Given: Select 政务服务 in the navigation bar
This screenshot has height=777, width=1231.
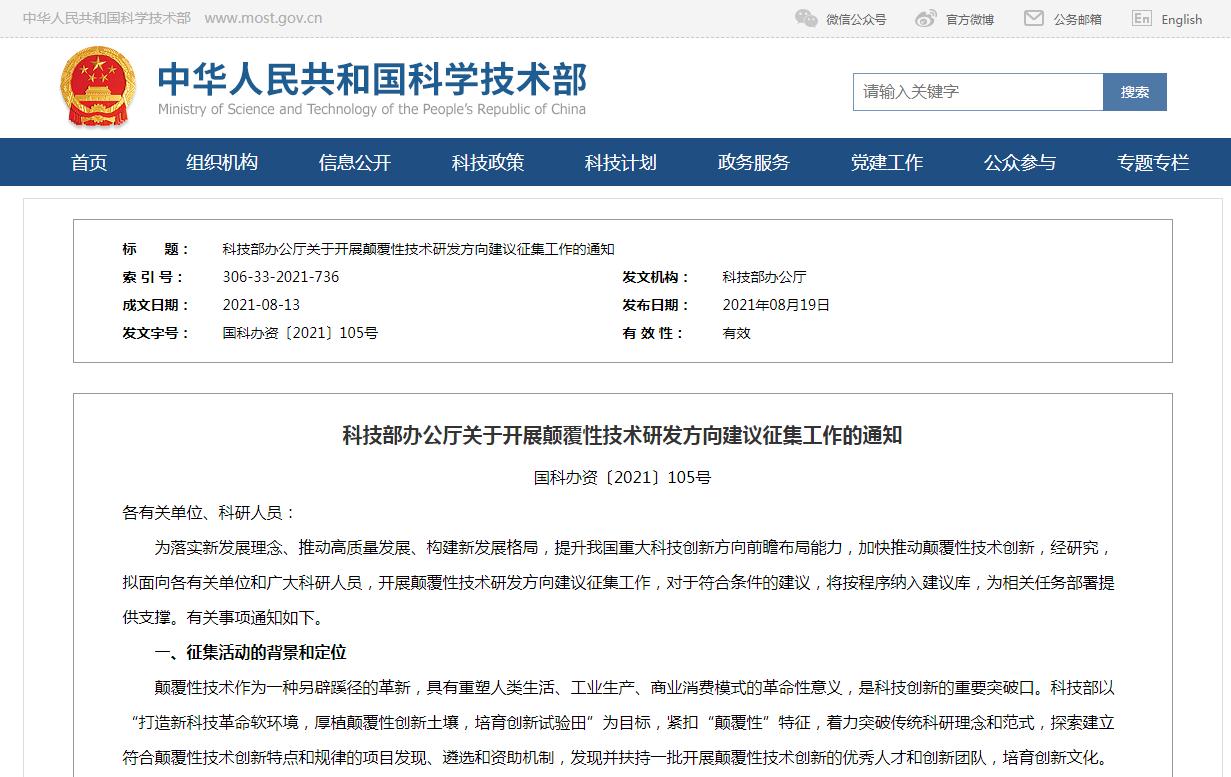Looking at the screenshot, I should click(x=754, y=162).
